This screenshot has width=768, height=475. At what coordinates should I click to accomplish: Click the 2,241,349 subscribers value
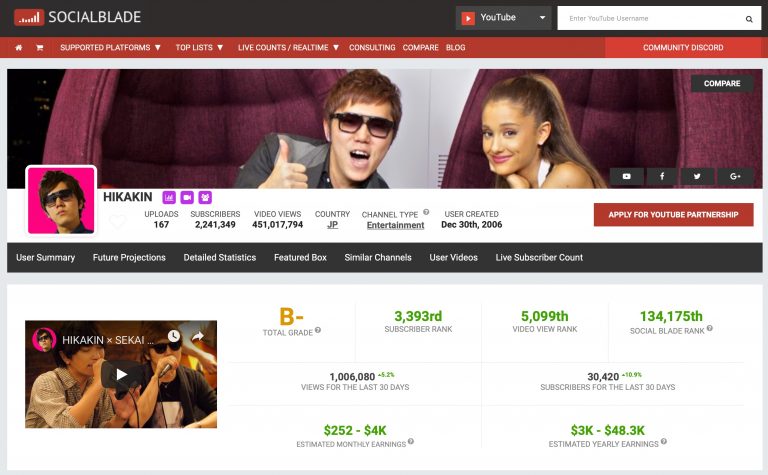(215, 225)
